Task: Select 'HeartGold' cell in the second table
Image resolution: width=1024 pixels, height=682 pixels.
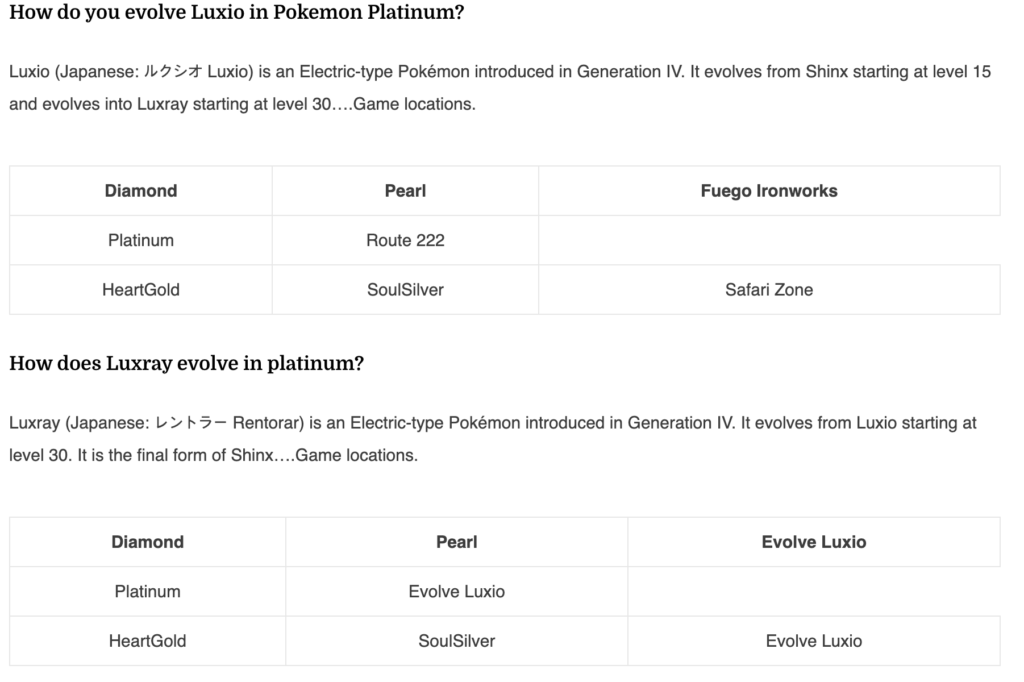Action: pos(148,641)
